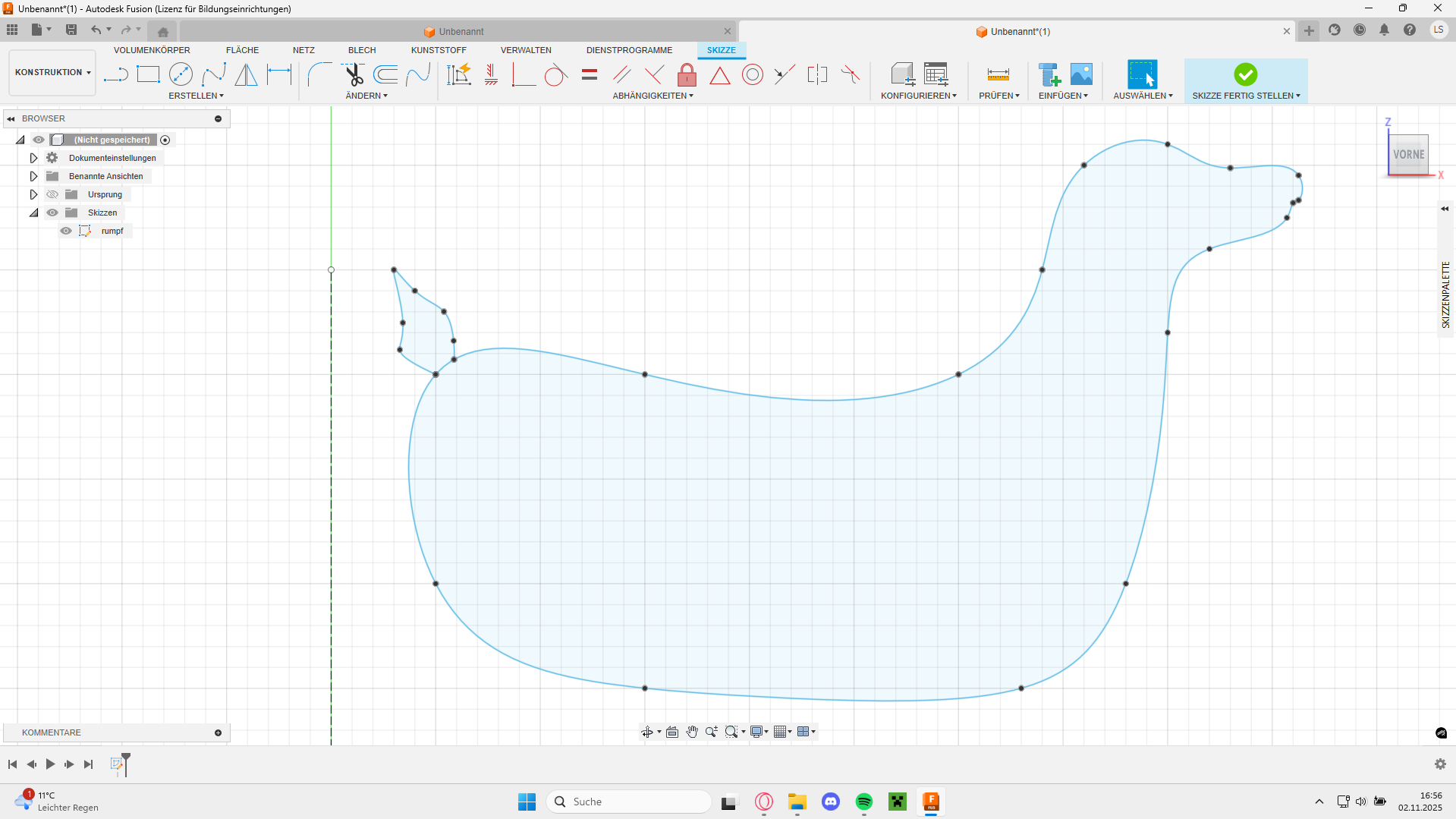The image size is (1456, 819).
Task: Select the Offset tool icon
Action: click(x=386, y=74)
